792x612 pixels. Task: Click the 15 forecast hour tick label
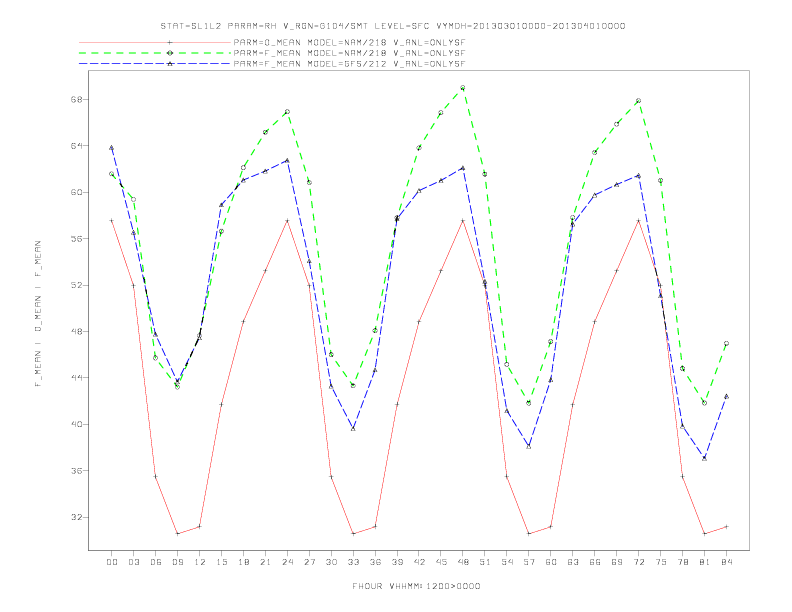(x=221, y=562)
